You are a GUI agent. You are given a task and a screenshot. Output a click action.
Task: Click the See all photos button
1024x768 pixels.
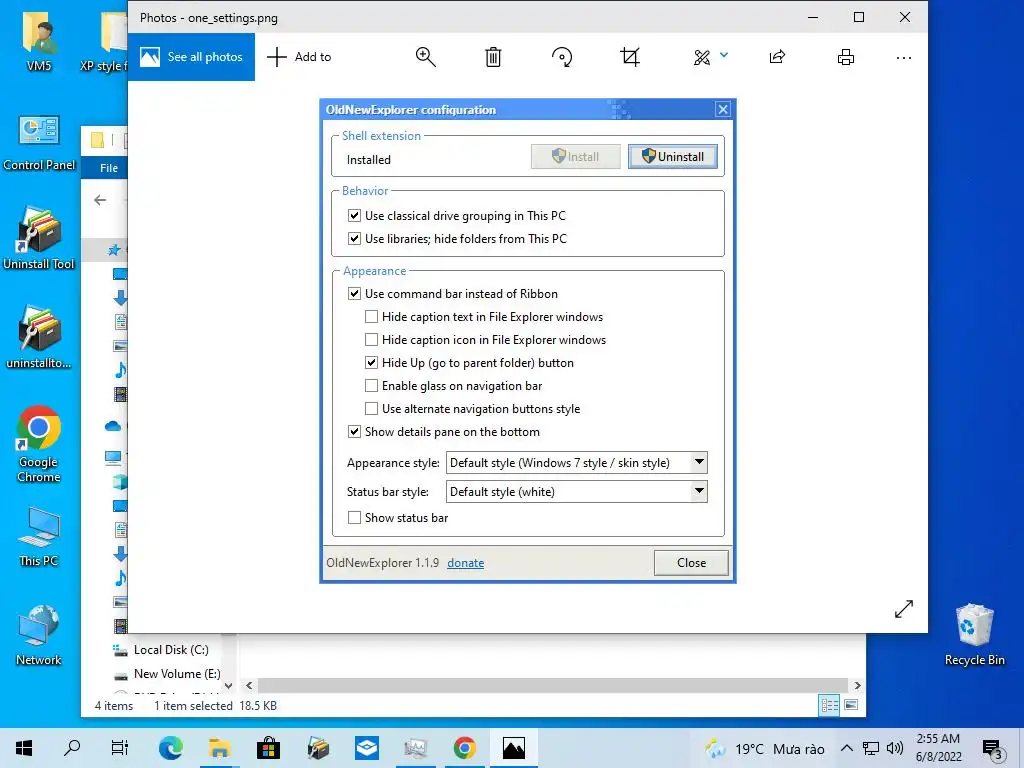point(191,57)
